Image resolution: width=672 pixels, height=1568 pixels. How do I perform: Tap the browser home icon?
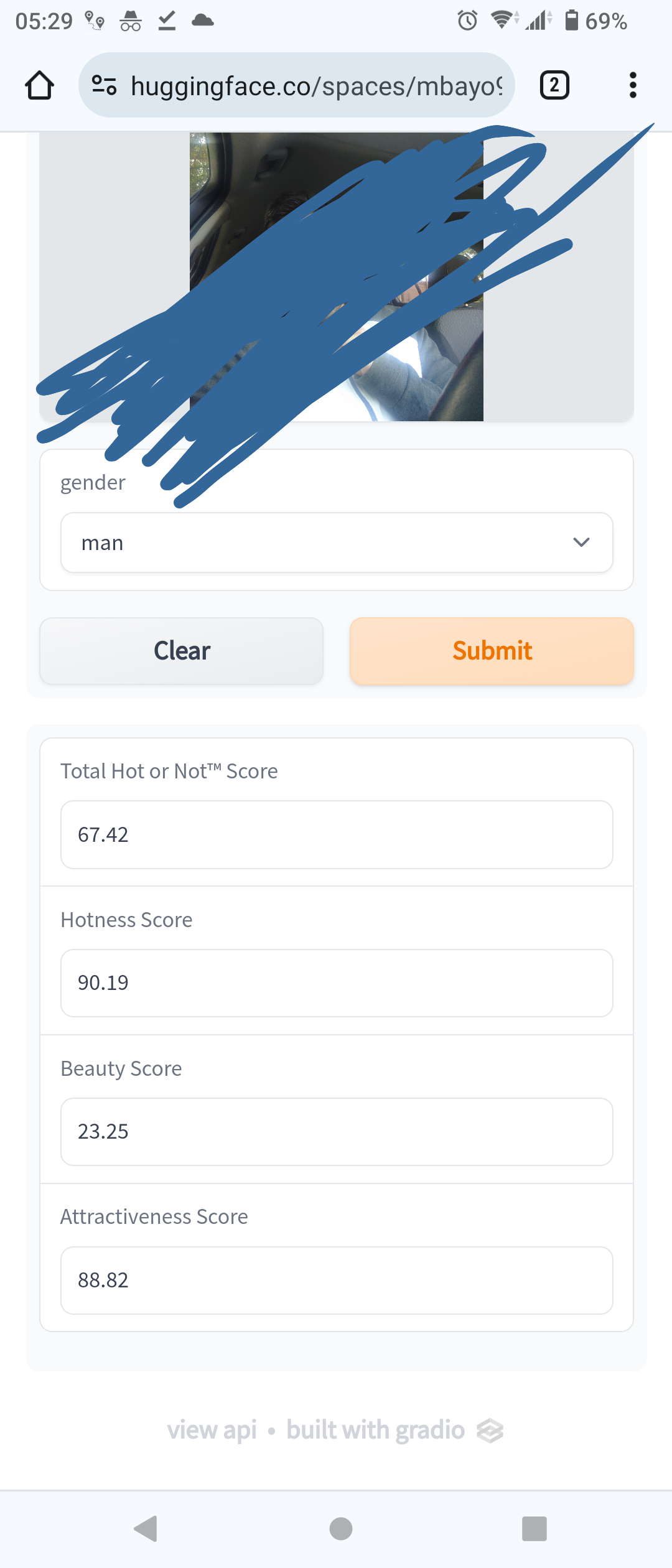pos(39,85)
